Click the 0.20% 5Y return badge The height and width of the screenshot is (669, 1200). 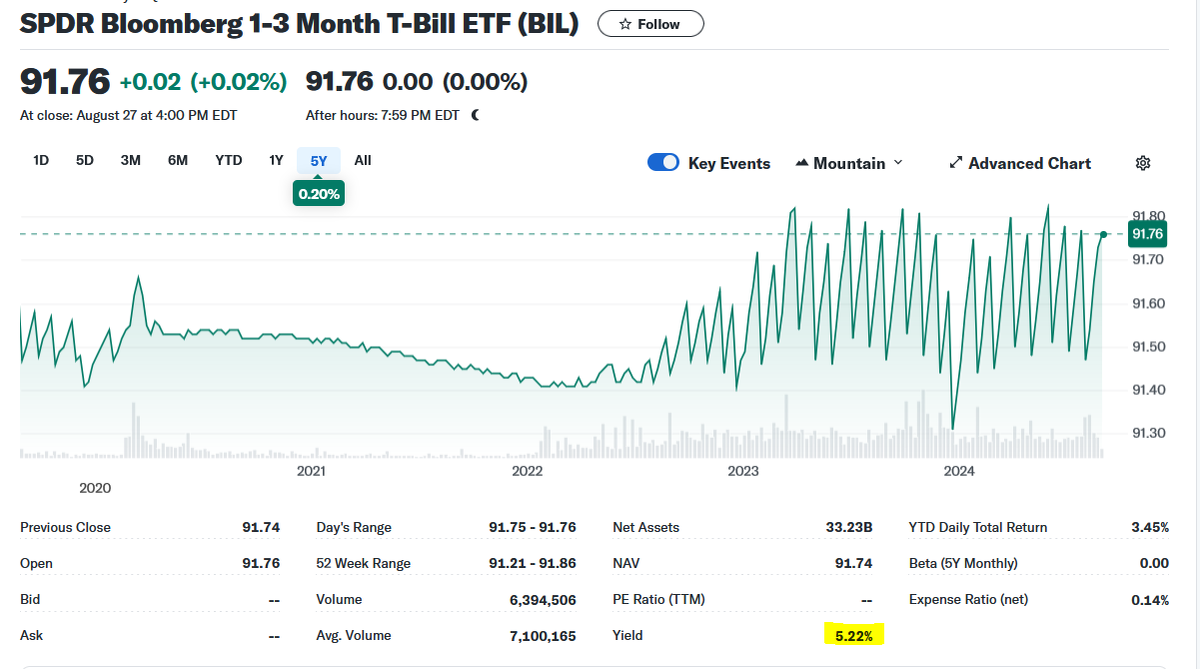pos(319,193)
